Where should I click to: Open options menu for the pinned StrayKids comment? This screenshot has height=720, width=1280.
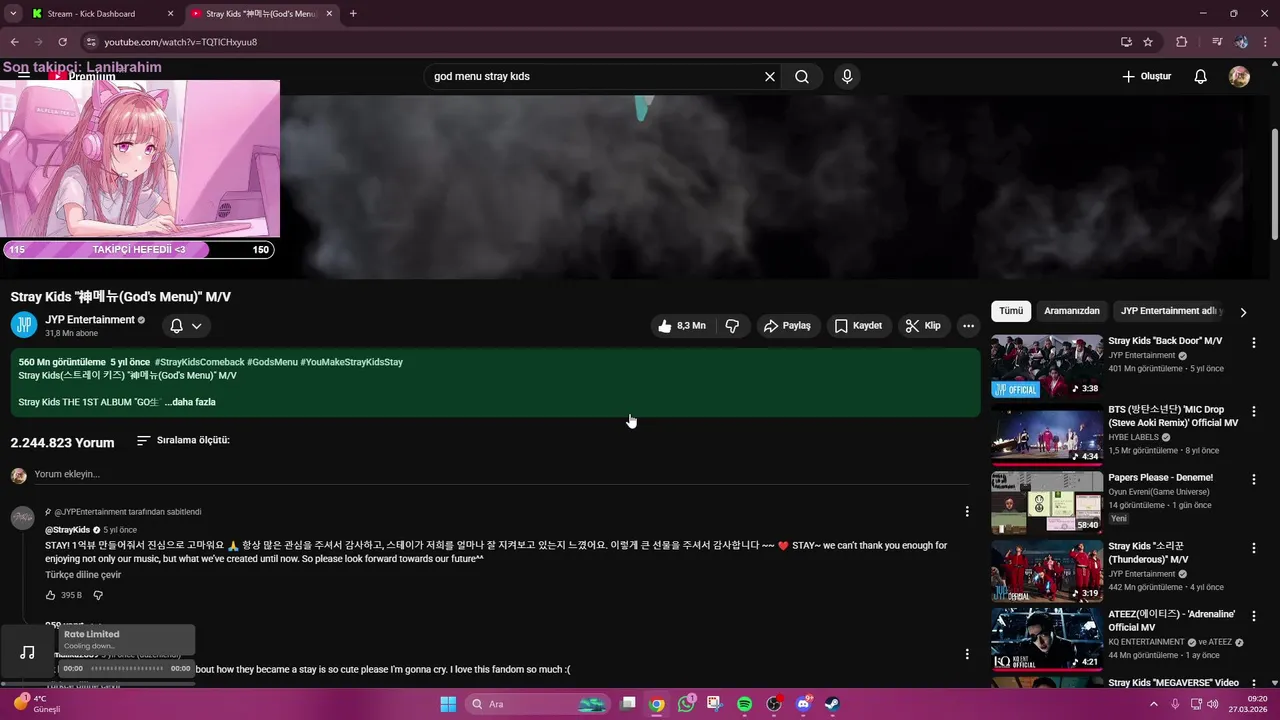(x=967, y=512)
